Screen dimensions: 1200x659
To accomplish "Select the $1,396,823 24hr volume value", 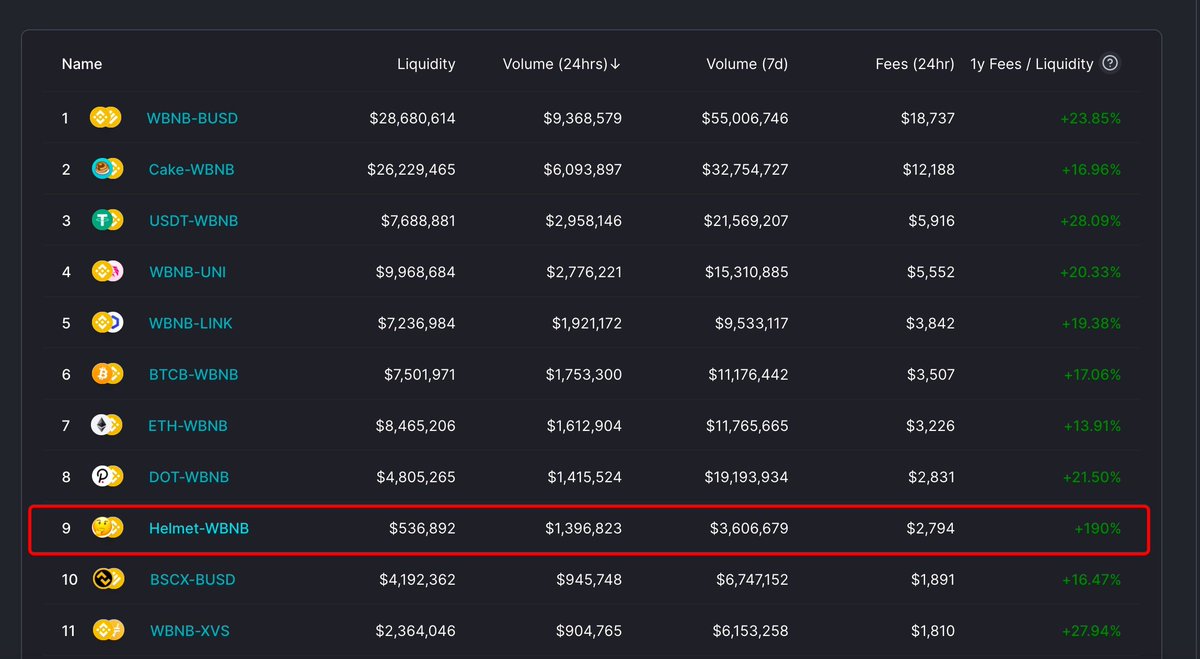I will pyautogui.click(x=583, y=528).
